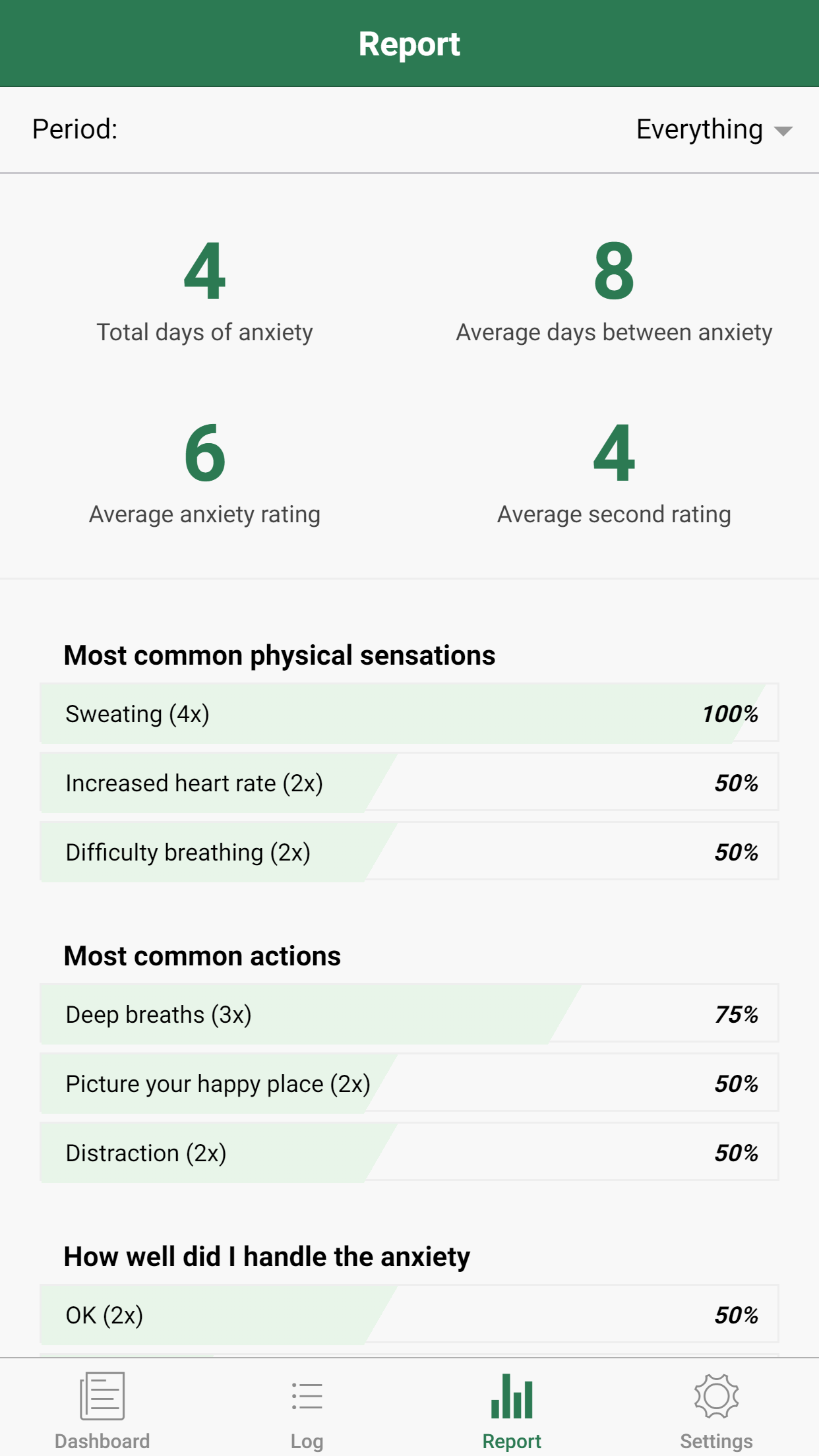
Task: Select the Report bar chart icon
Action: [x=512, y=1395]
